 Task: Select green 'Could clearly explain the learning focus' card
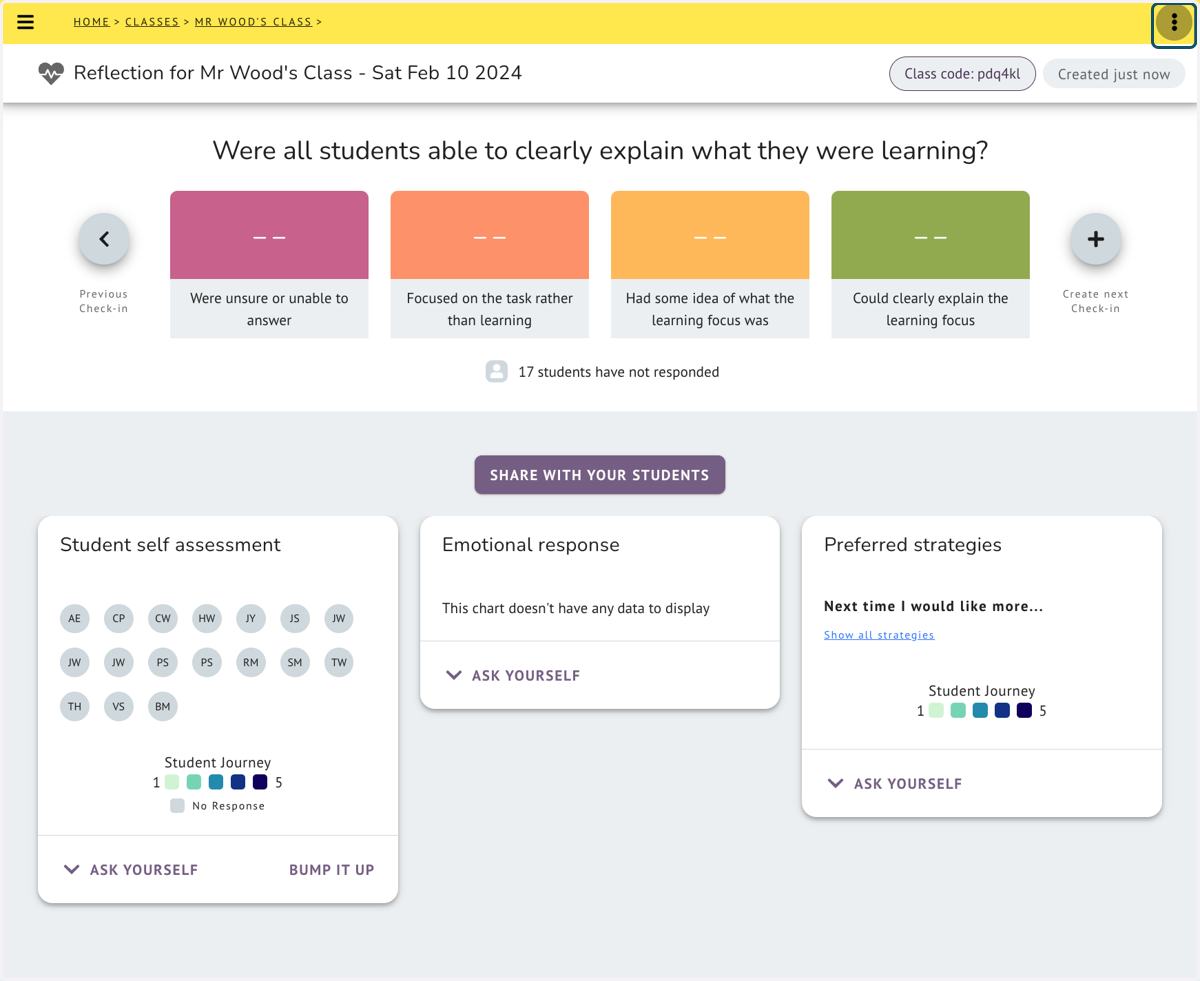(x=930, y=264)
